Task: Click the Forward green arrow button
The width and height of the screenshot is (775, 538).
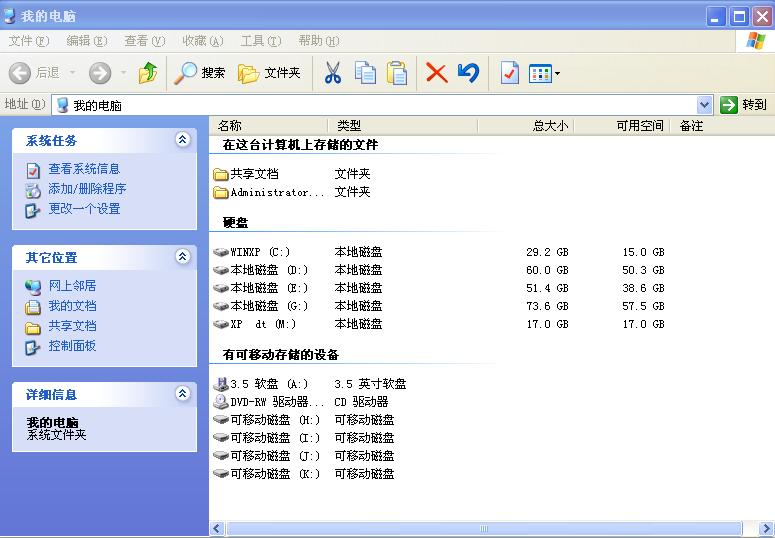Action: 100,73
